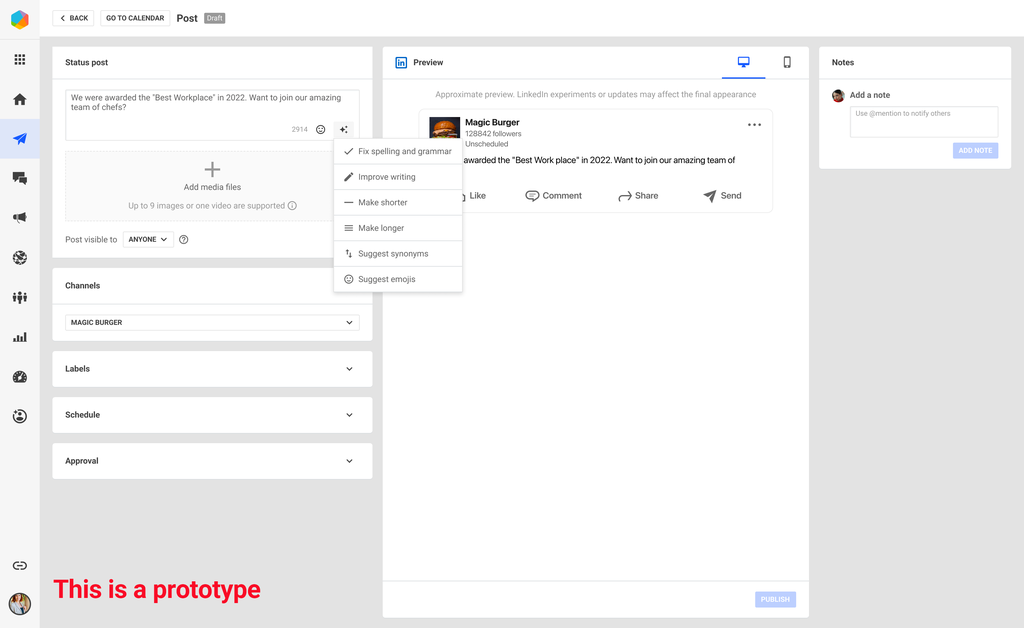Expand the Approval section

coord(212,461)
